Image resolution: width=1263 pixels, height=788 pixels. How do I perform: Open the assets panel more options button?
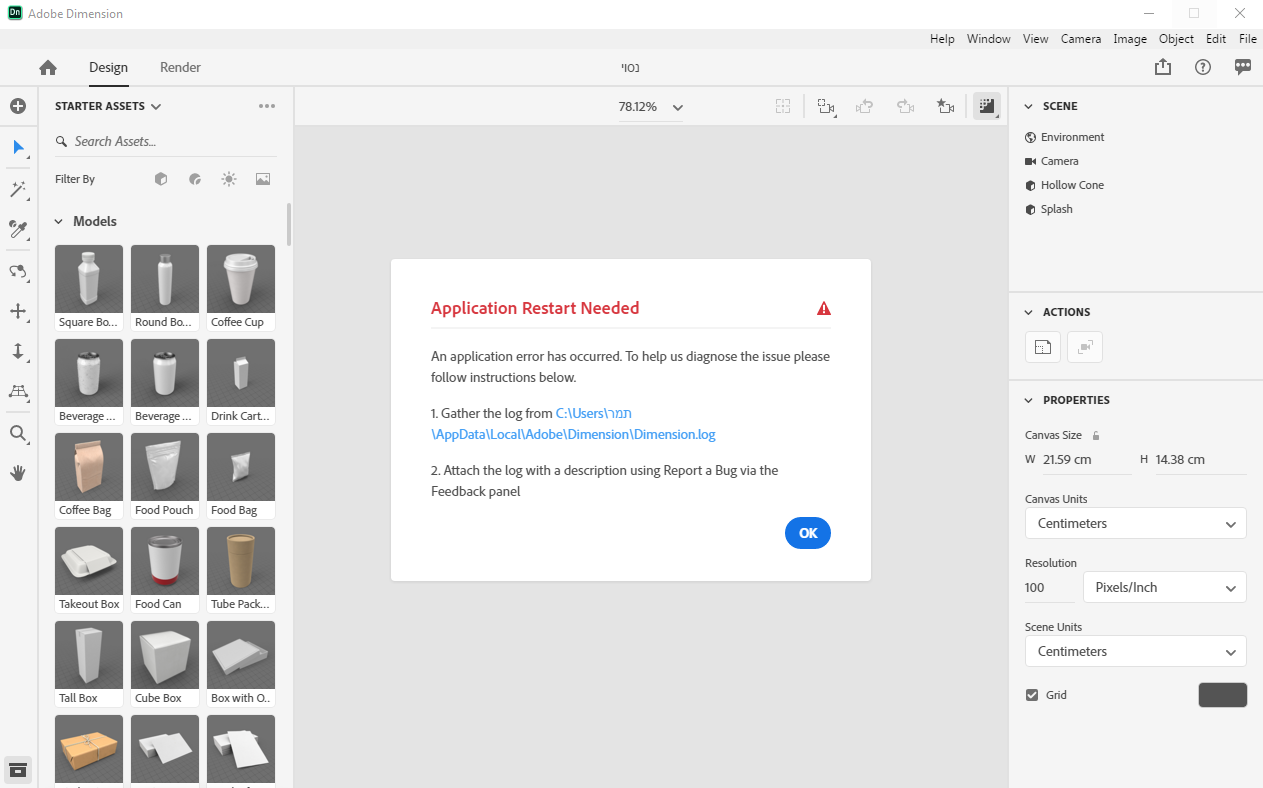tap(266, 106)
